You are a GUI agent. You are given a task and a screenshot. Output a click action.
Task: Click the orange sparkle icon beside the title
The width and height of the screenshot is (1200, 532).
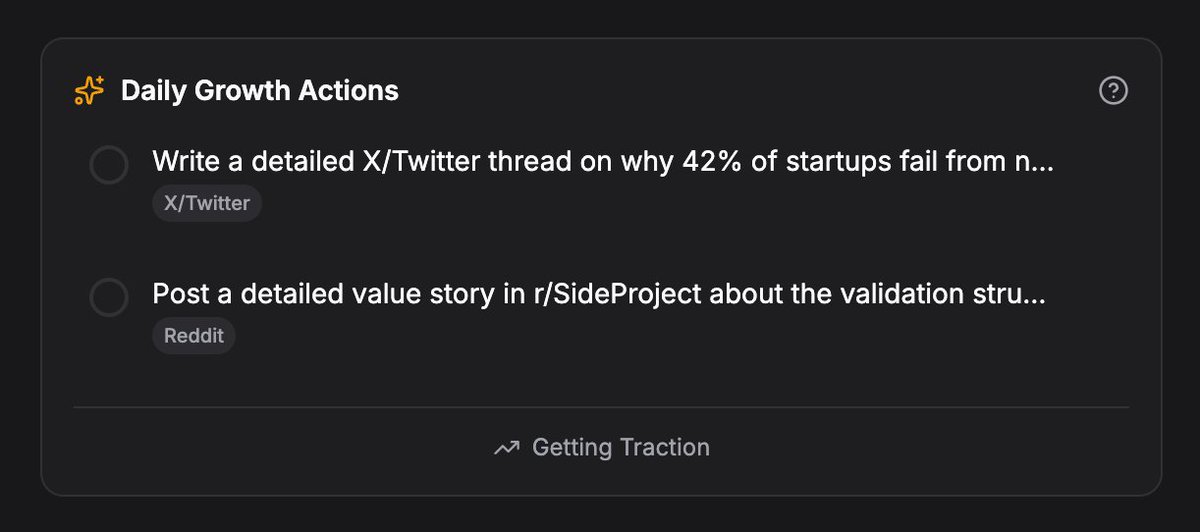(x=90, y=91)
